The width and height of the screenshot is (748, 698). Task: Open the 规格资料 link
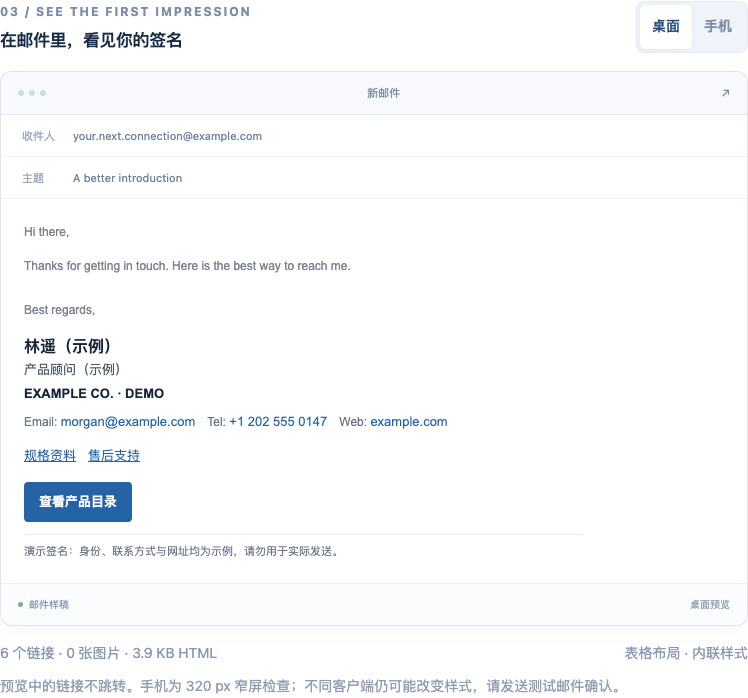pyautogui.click(x=50, y=456)
